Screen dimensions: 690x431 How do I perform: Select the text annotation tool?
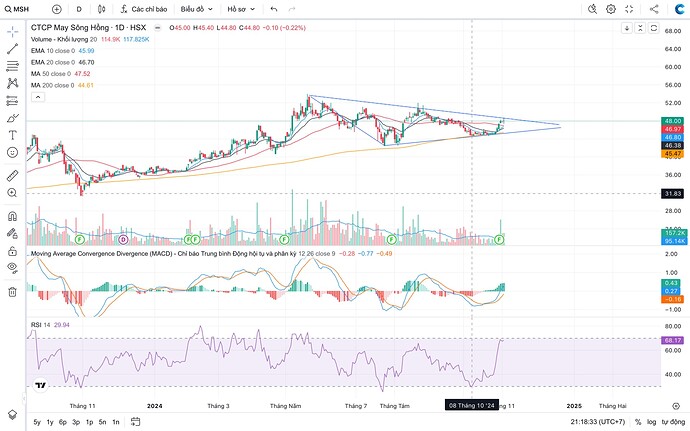12,135
